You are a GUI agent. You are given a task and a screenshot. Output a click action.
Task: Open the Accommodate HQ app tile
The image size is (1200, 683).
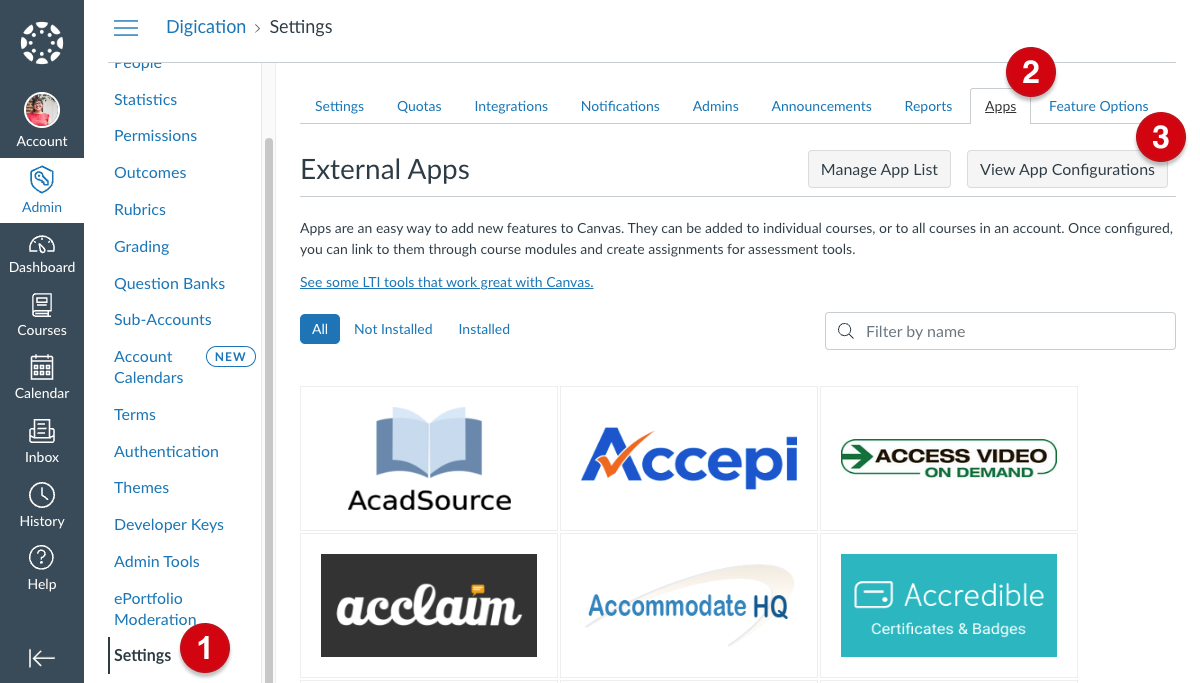pyautogui.click(x=689, y=605)
